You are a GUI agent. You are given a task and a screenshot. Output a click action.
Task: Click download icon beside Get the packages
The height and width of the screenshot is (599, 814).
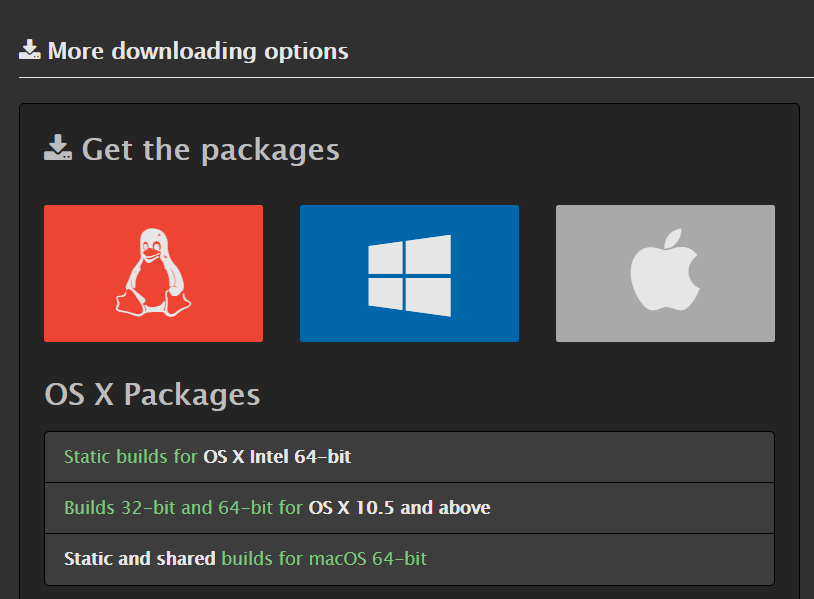[x=58, y=149]
